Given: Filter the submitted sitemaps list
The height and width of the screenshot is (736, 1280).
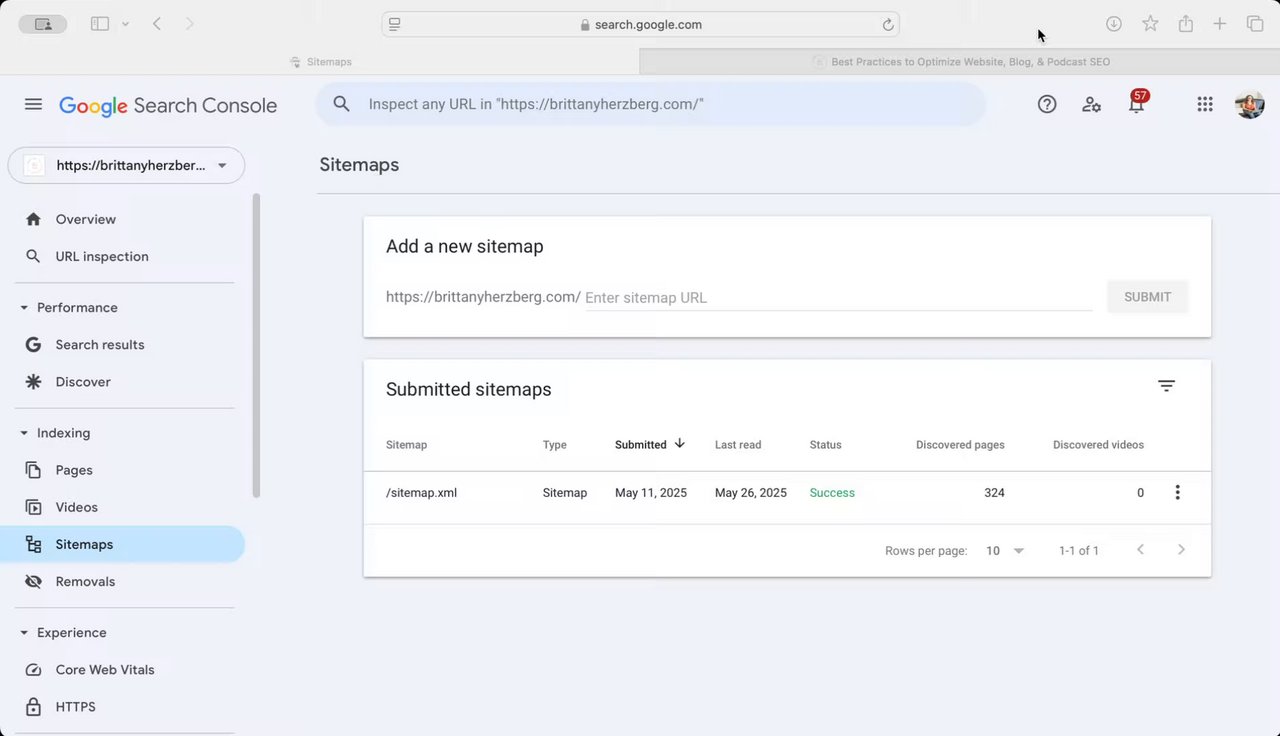Looking at the screenshot, I should (1166, 386).
